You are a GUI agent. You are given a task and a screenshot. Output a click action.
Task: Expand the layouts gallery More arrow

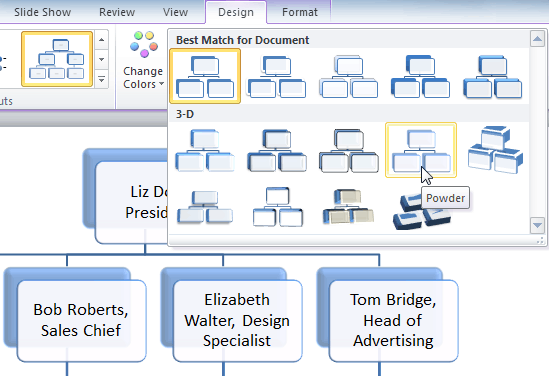[x=102, y=79]
